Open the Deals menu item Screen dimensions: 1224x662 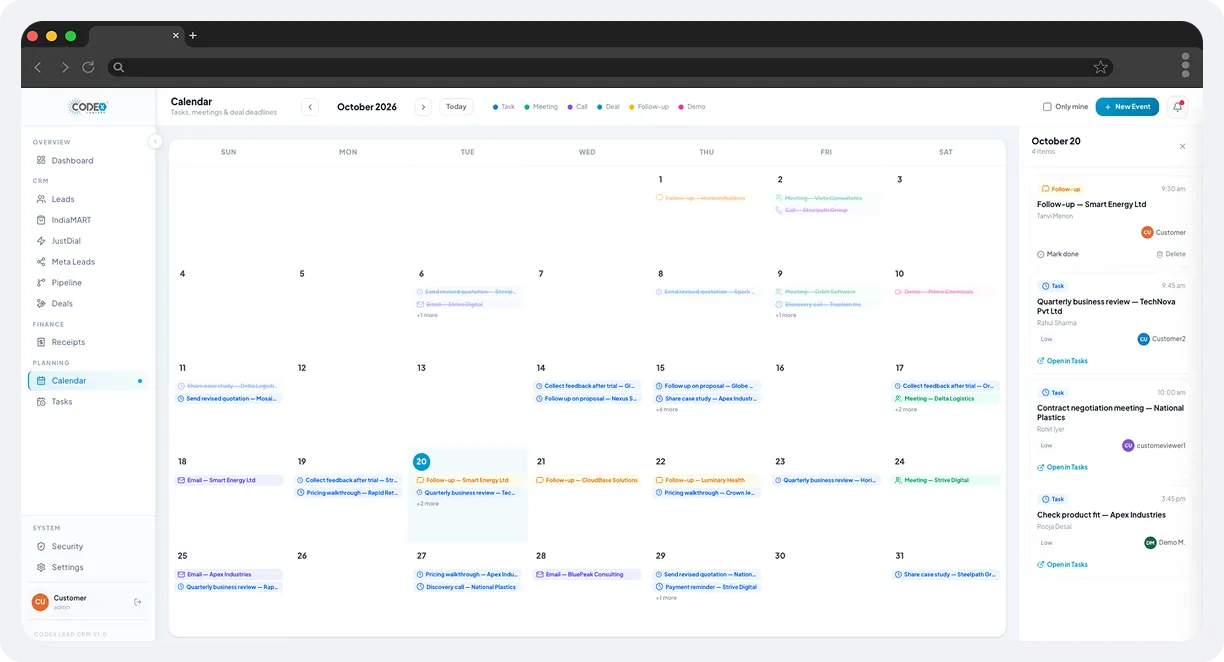coord(88,303)
